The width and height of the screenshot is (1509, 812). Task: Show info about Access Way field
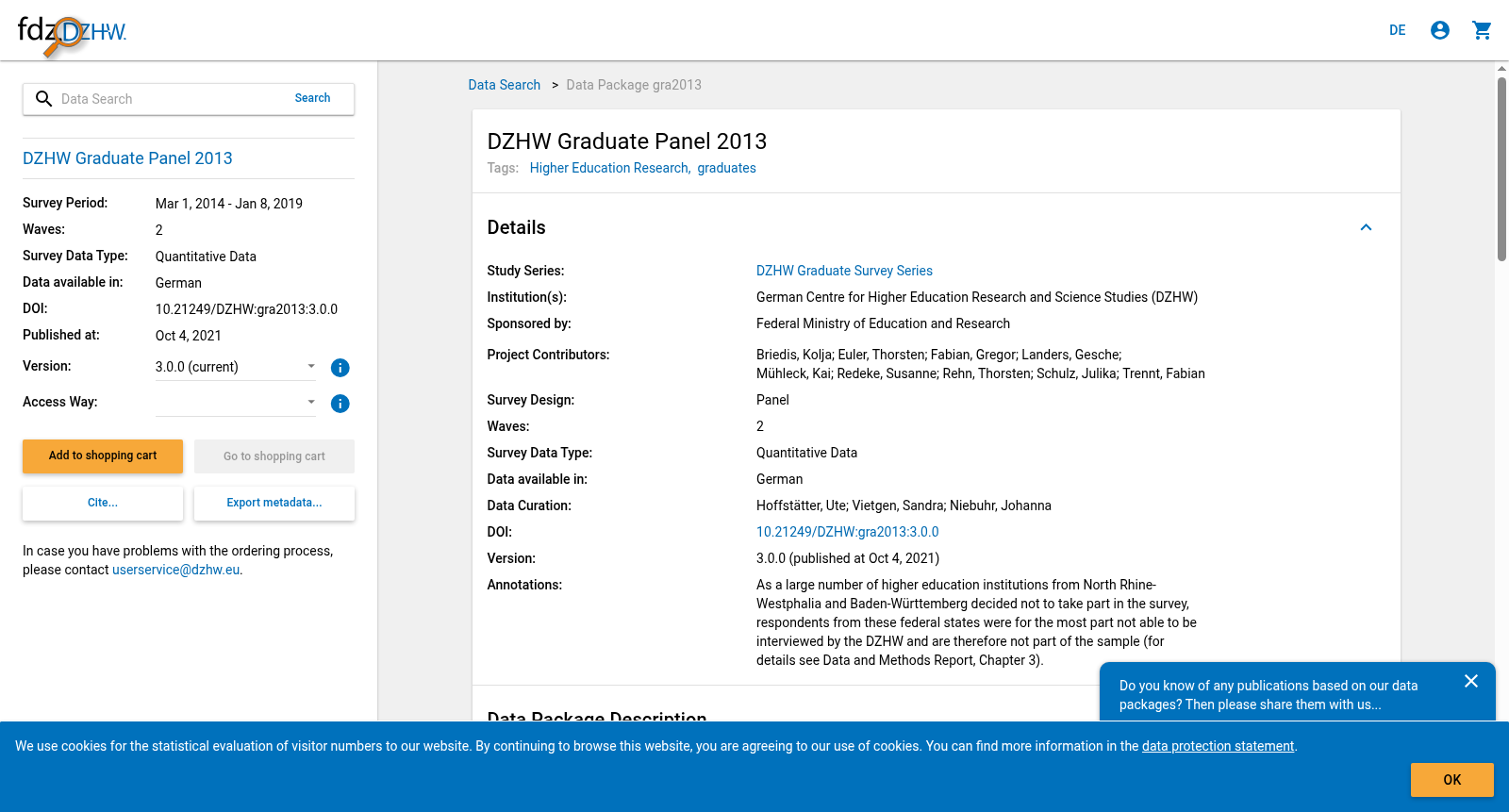tap(340, 404)
